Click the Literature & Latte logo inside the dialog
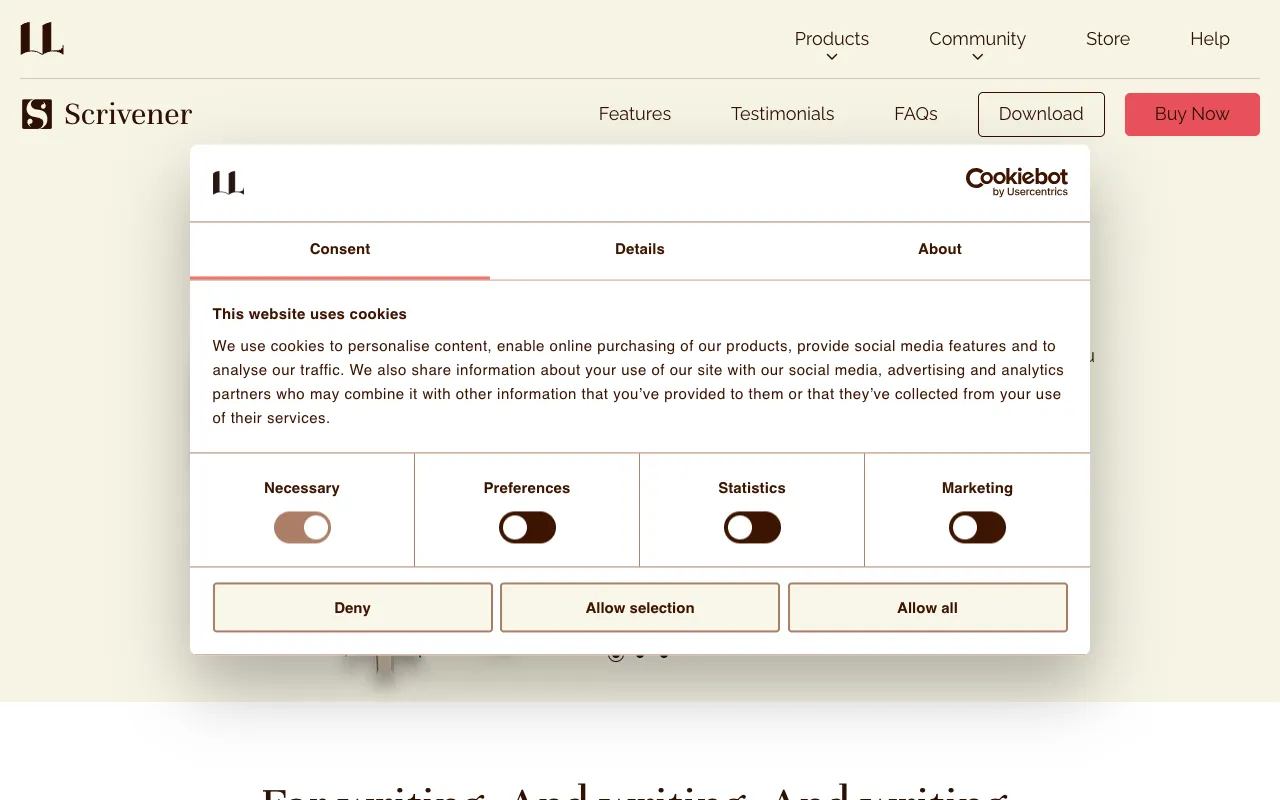 point(228,183)
